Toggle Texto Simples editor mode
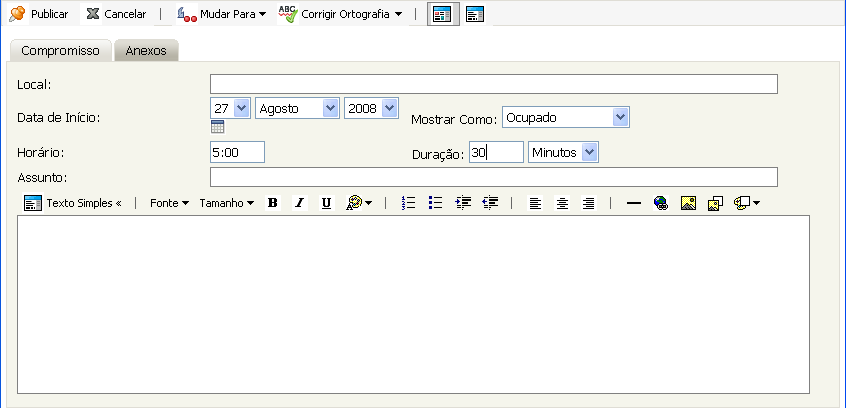This screenshot has height=408, width=846. coord(72,203)
